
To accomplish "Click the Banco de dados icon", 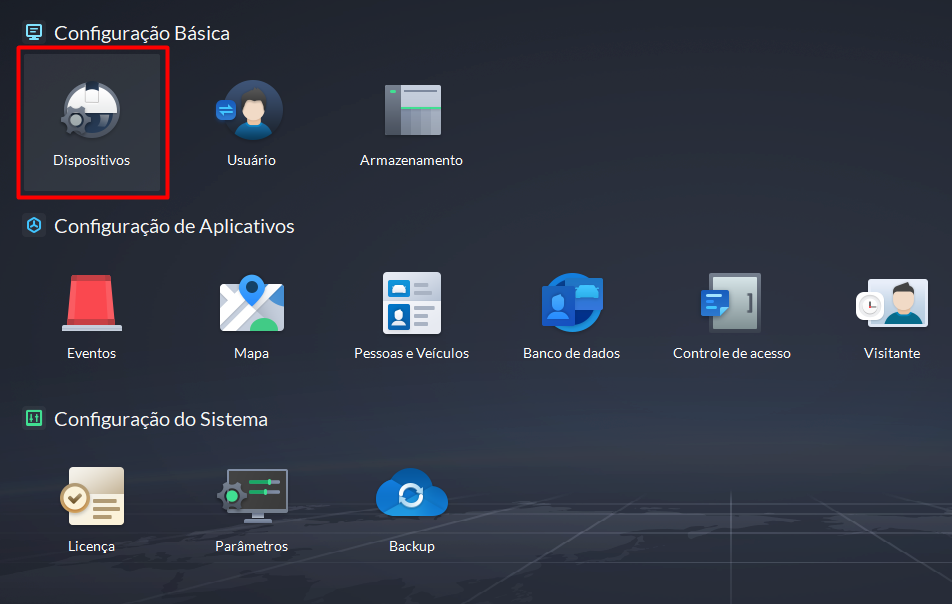I will pyautogui.click(x=571, y=303).
